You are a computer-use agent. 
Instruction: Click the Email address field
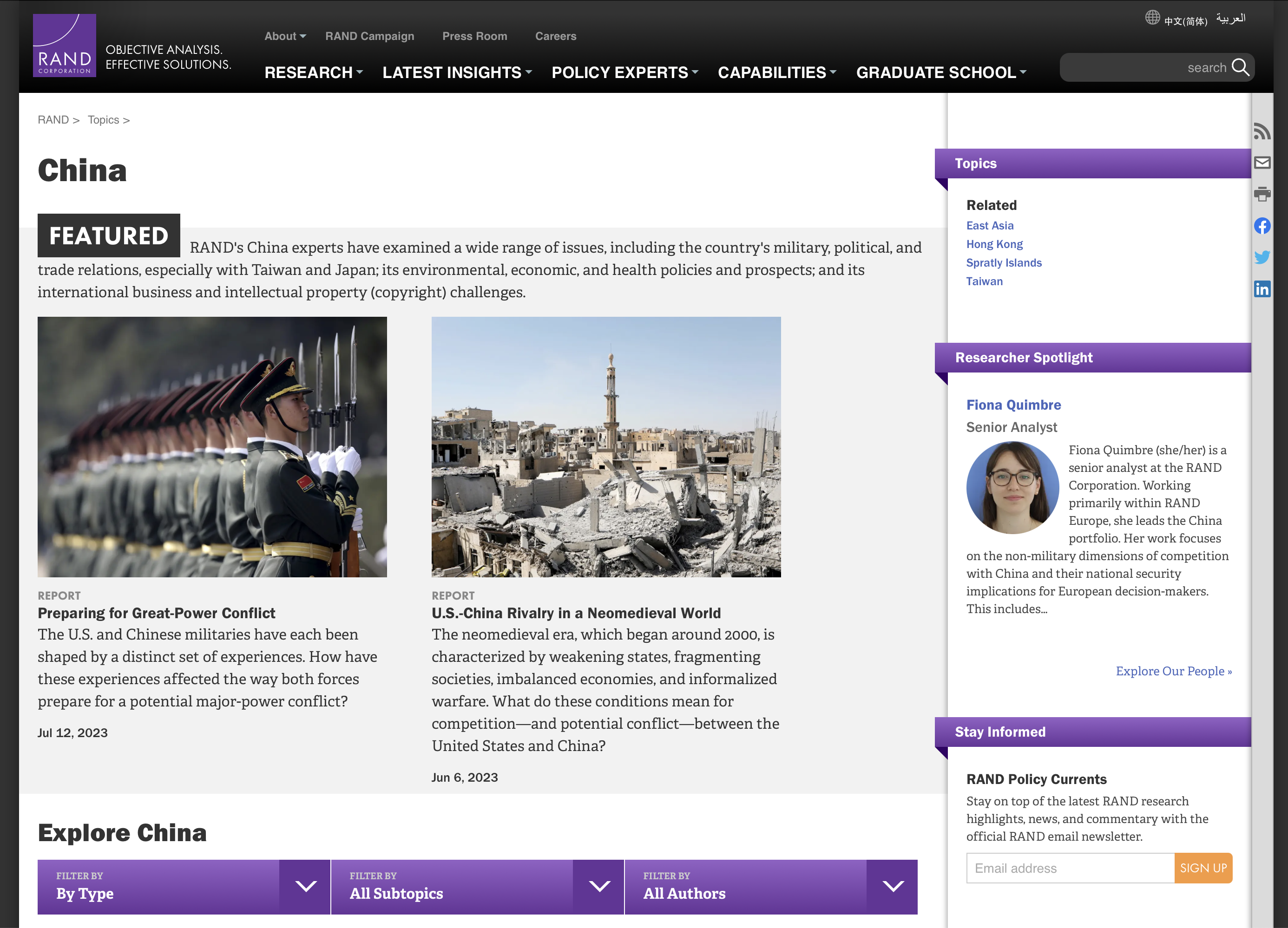(1070, 868)
